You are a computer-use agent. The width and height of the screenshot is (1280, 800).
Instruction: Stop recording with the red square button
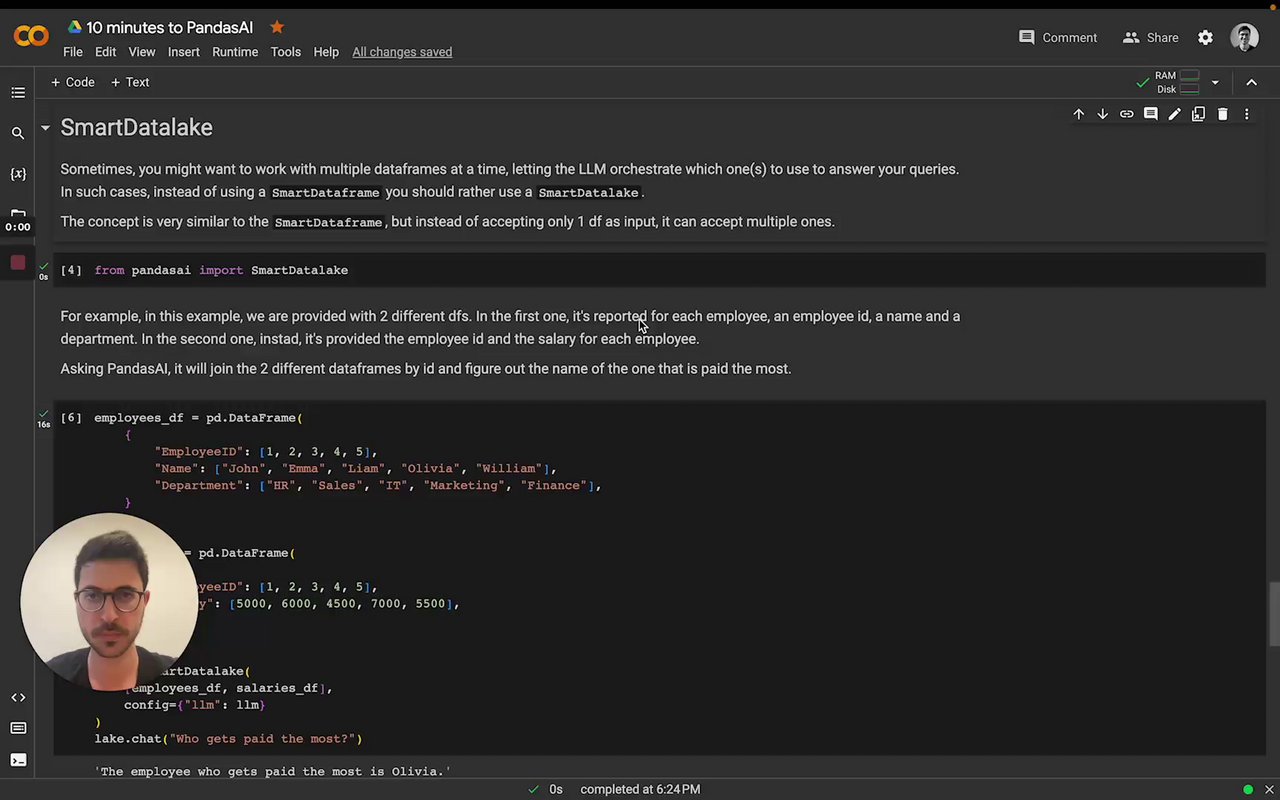click(18, 263)
